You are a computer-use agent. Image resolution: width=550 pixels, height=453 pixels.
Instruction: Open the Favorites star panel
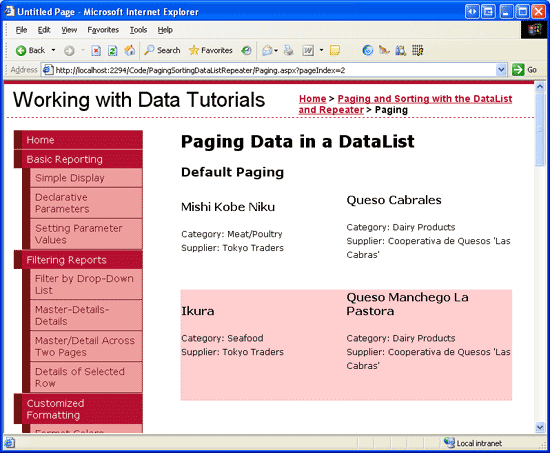(210, 51)
